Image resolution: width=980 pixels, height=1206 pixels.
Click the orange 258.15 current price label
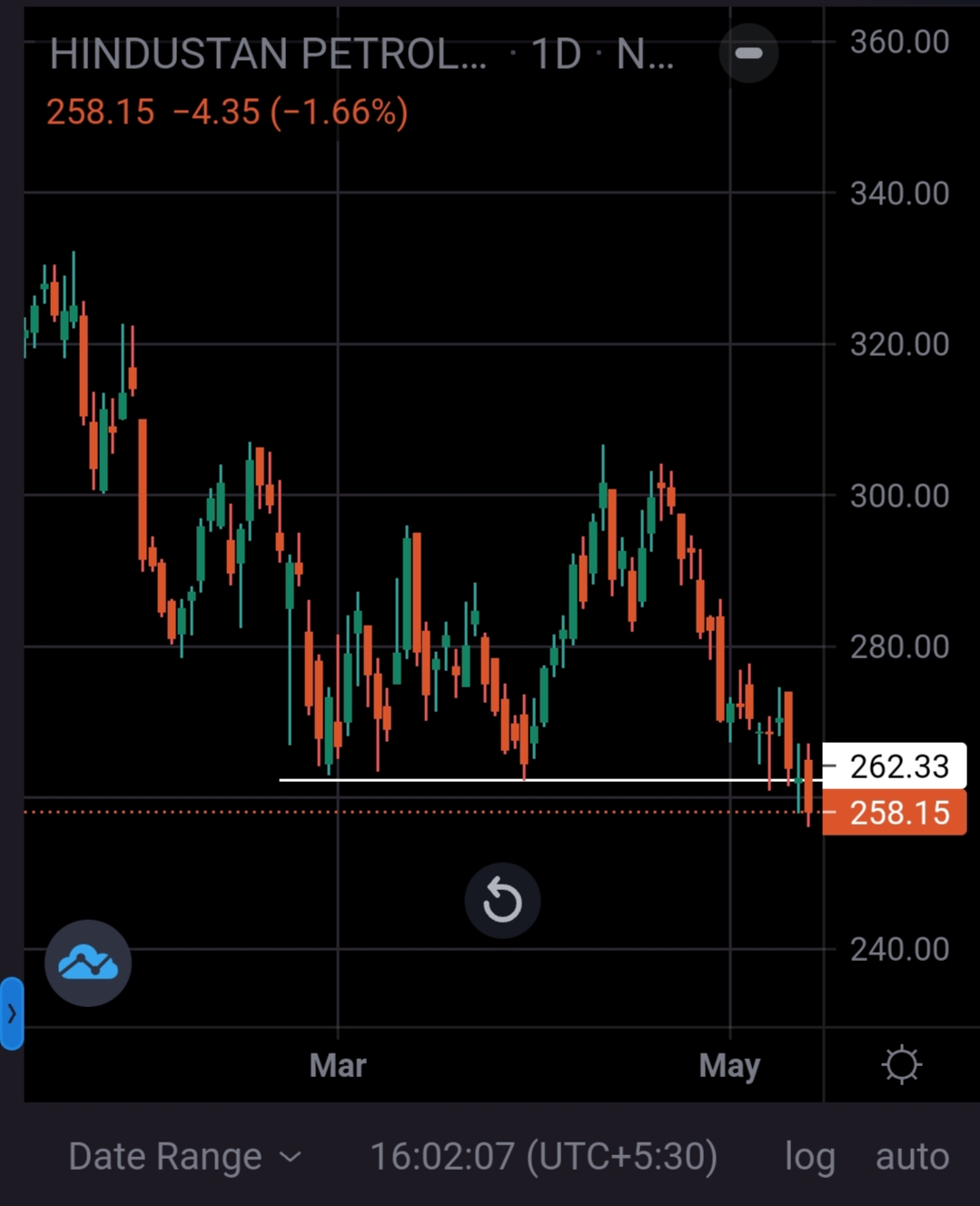tap(897, 813)
